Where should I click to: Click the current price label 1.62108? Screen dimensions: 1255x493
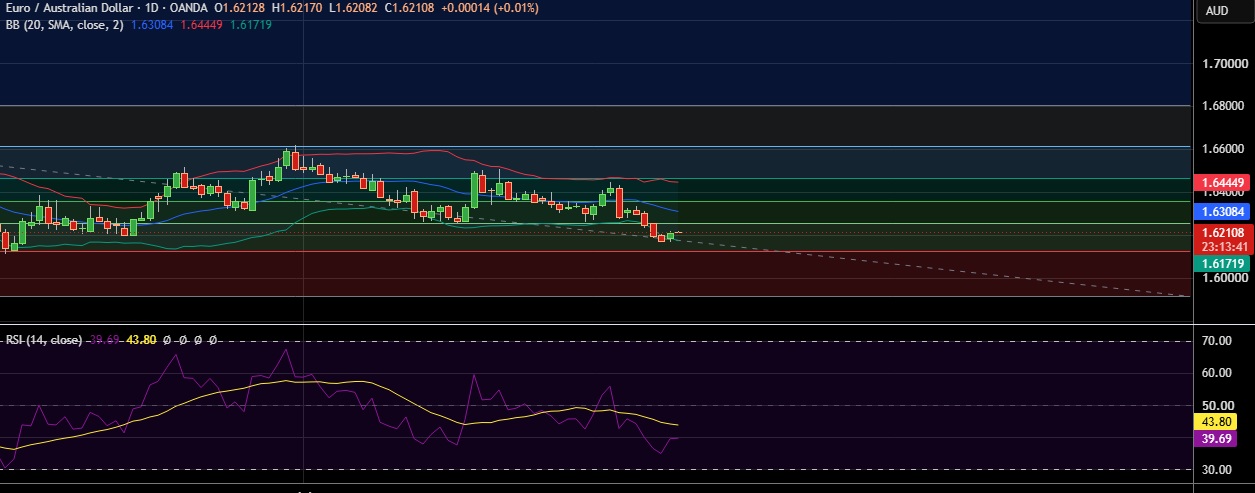(x=1223, y=233)
